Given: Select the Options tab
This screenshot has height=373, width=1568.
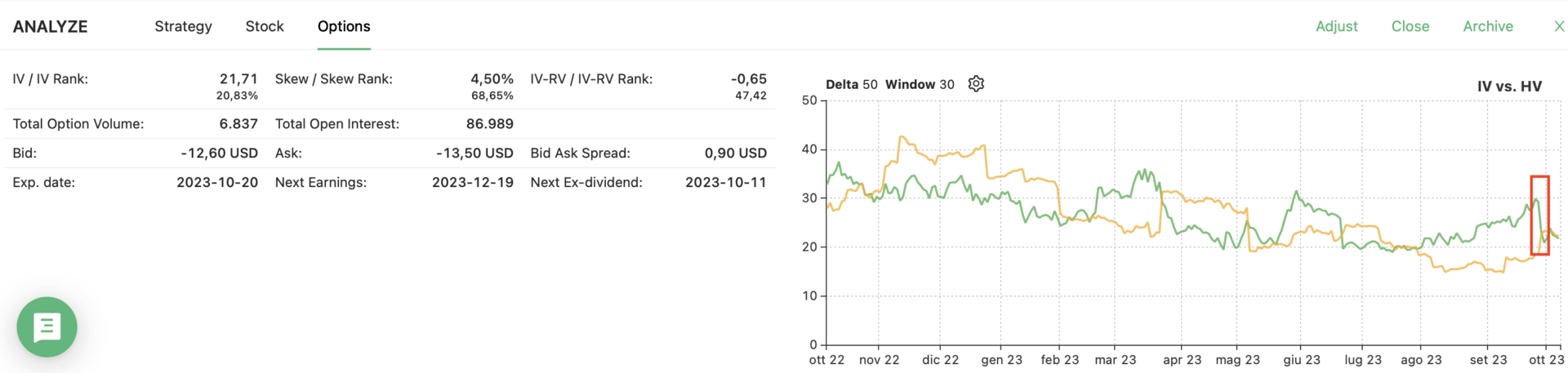Looking at the screenshot, I should coord(344,26).
